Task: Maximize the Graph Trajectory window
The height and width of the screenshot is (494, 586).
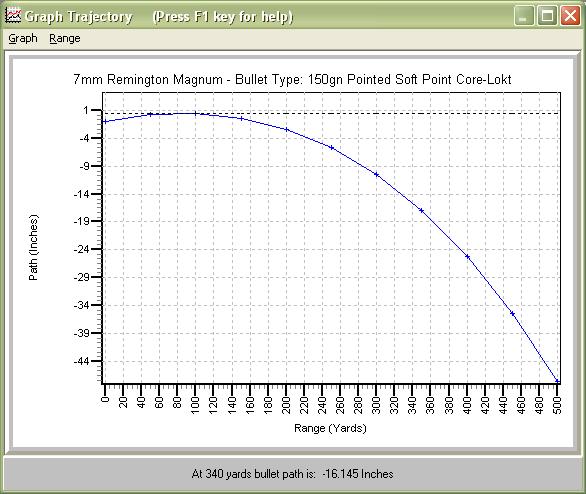Action: coord(547,16)
